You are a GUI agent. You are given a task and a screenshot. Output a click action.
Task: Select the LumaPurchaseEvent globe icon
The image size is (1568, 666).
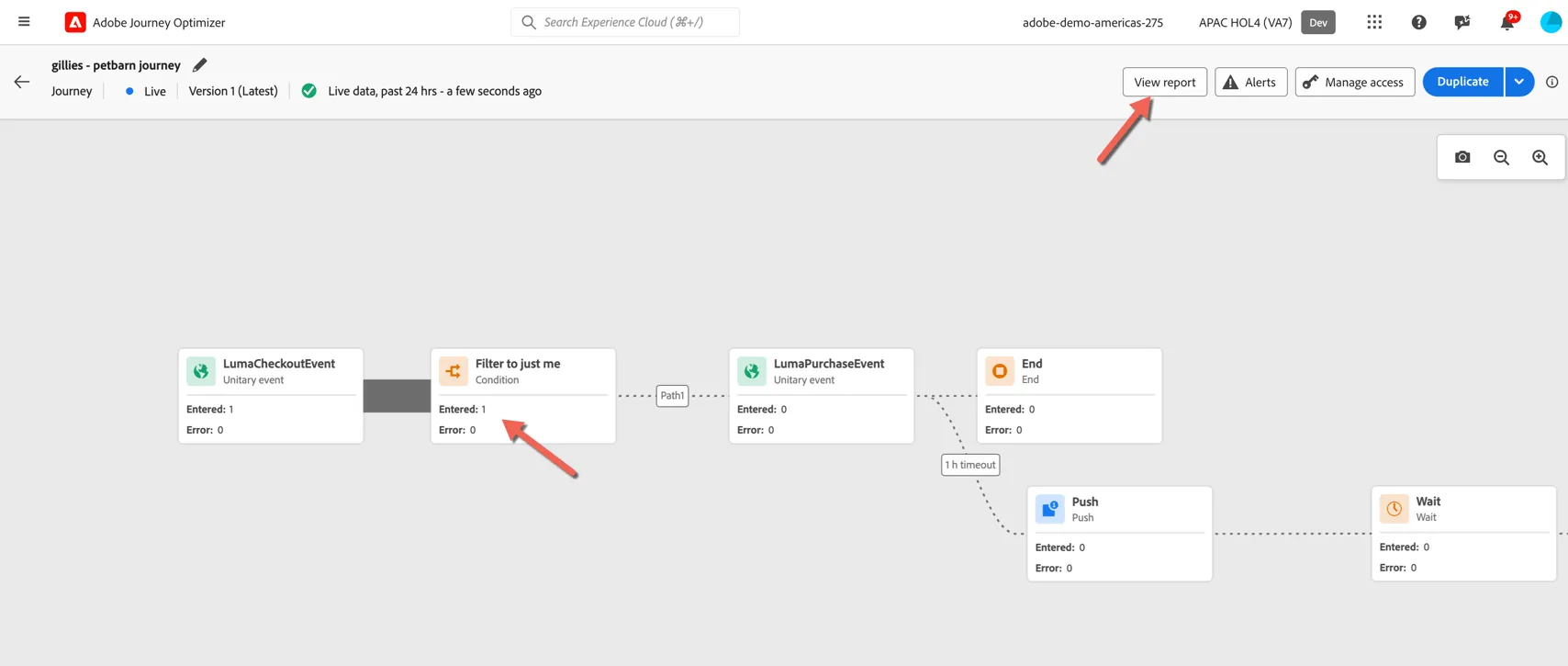pos(752,371)
